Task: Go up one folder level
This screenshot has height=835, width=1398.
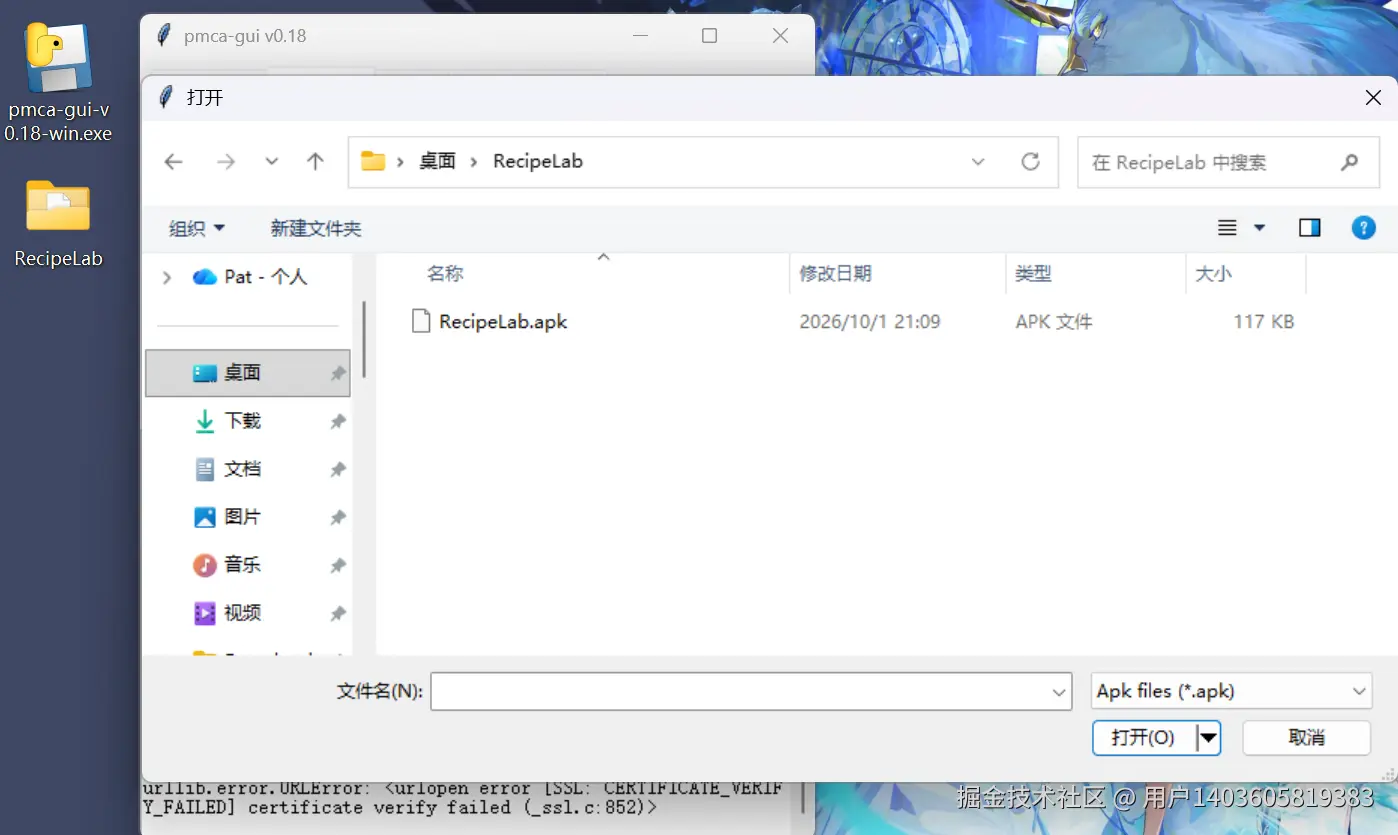Action: click(x=316, y=162)
